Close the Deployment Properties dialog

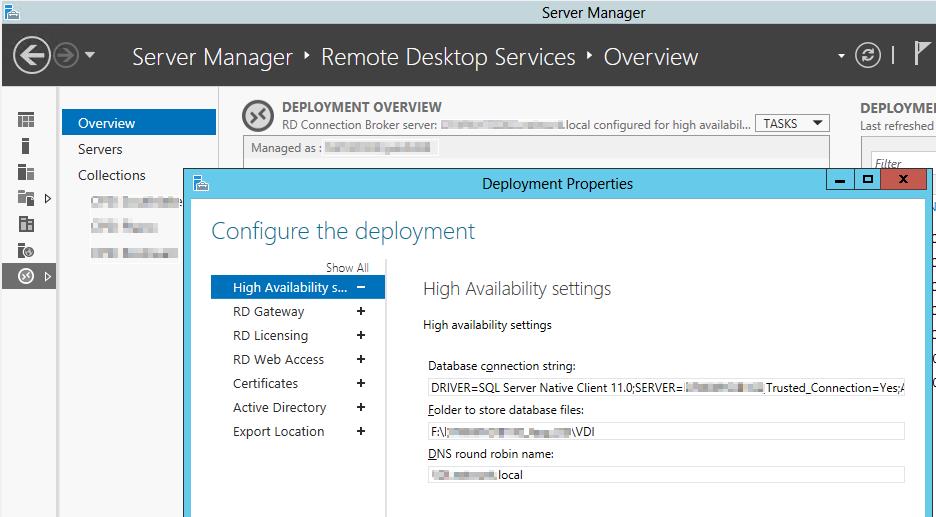[x=903, y=179]
